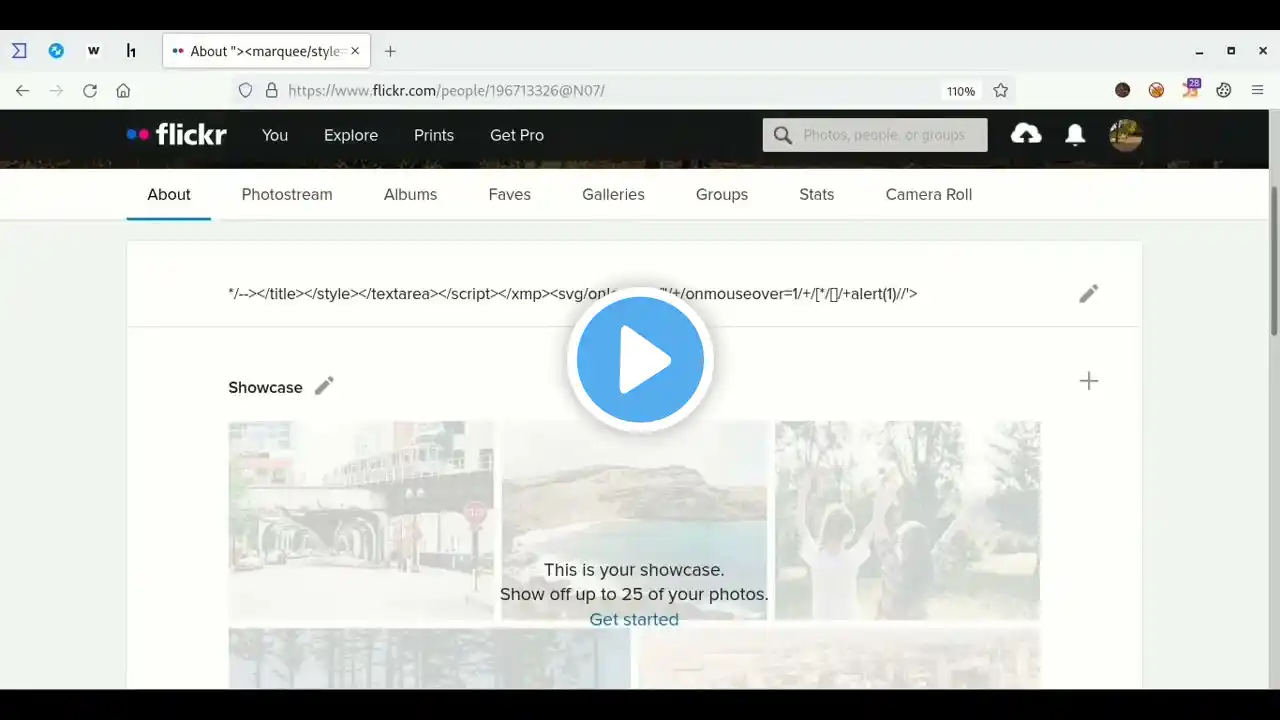This screenshot has width=1280, height=720.
Task: Open the pinned tab with the h icon
Action: coord(131,51)
